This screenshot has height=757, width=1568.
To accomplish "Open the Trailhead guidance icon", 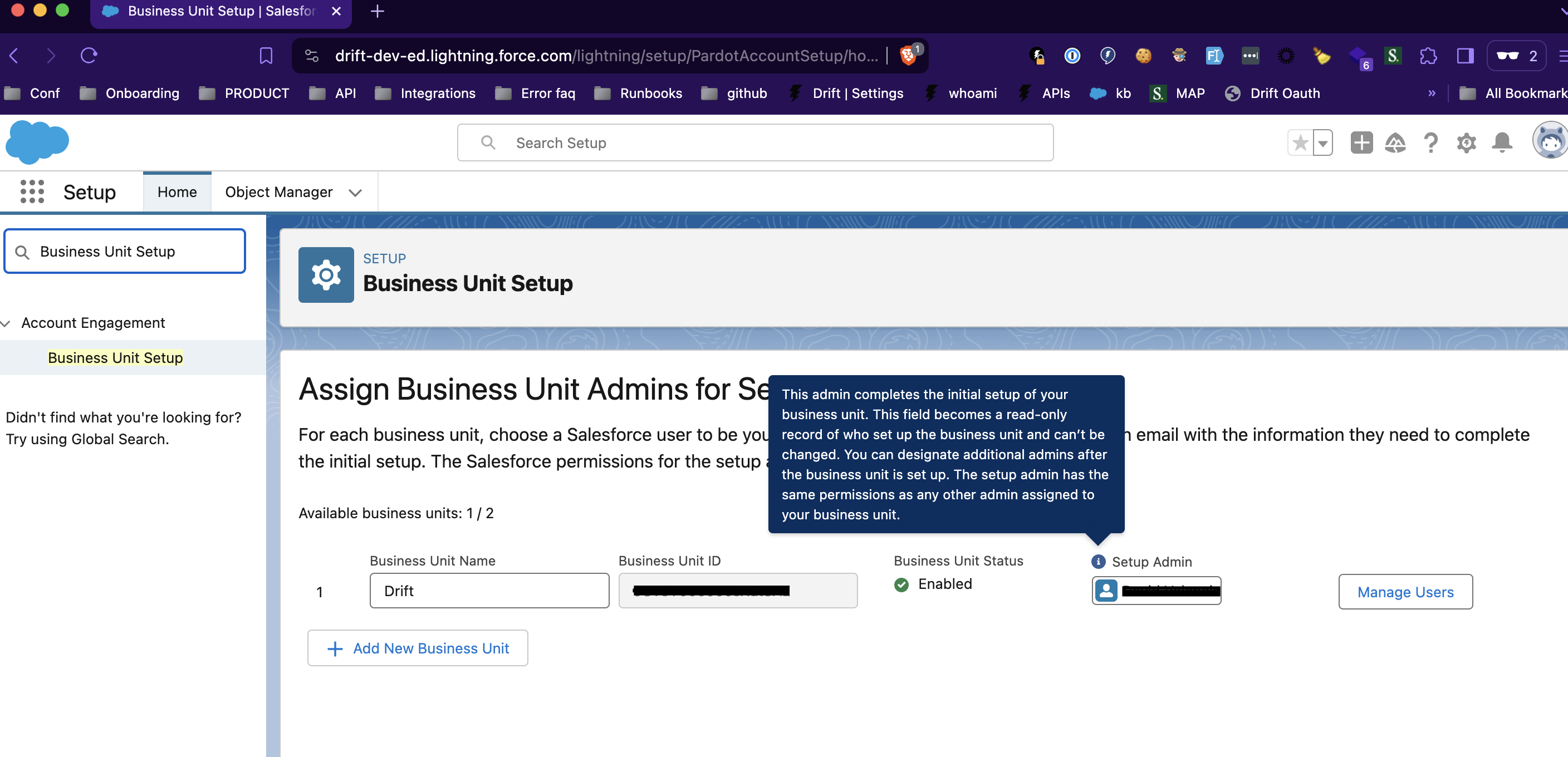I will coord(1395,143).
